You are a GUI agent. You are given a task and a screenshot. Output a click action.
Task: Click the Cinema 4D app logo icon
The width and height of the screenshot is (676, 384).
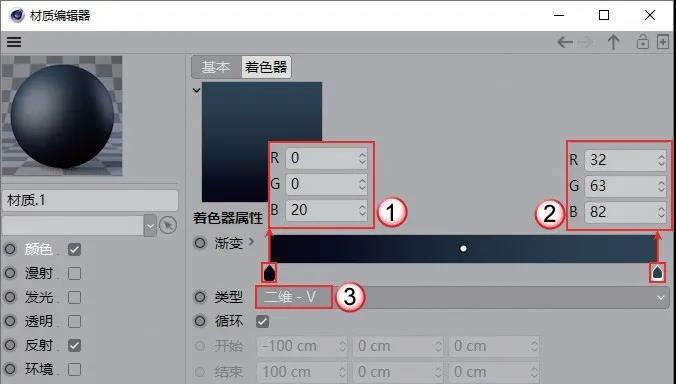tap(17, 16)
